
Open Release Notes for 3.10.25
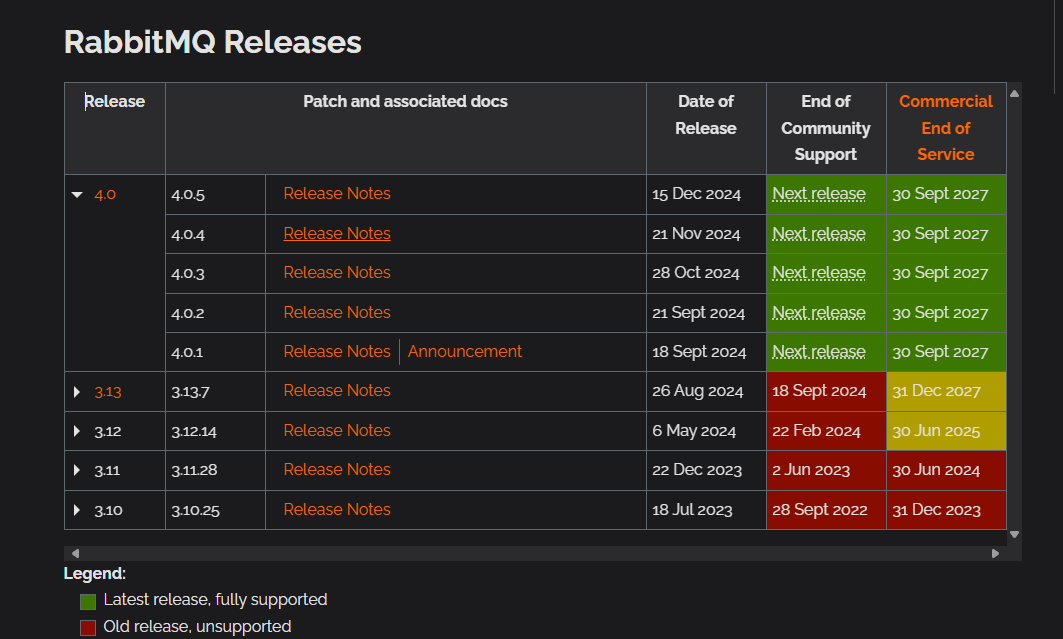pos(337,510)
